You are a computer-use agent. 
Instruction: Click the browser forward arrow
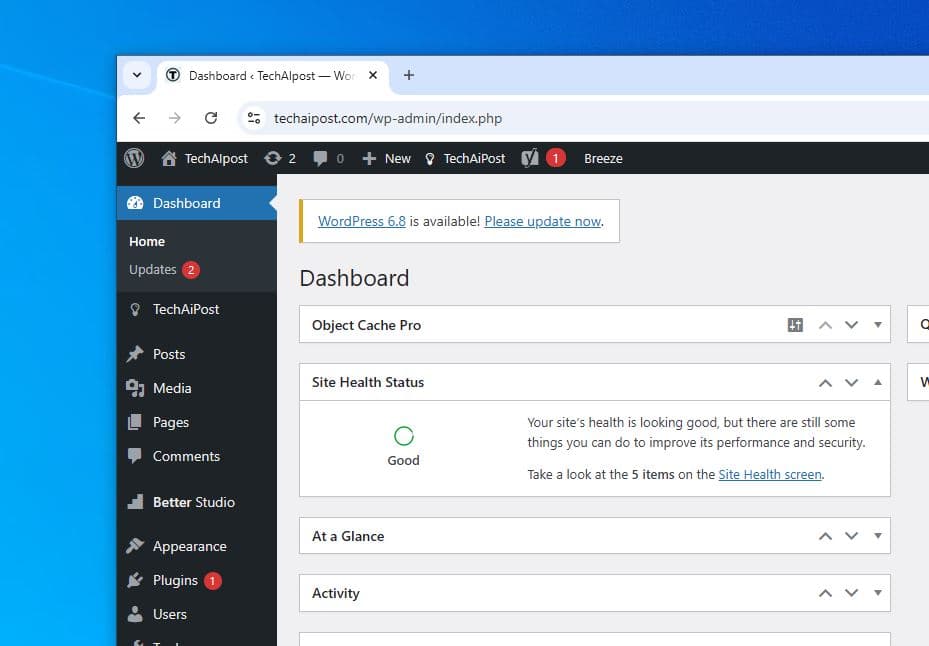pyautogui.click(x=174, y=118)
